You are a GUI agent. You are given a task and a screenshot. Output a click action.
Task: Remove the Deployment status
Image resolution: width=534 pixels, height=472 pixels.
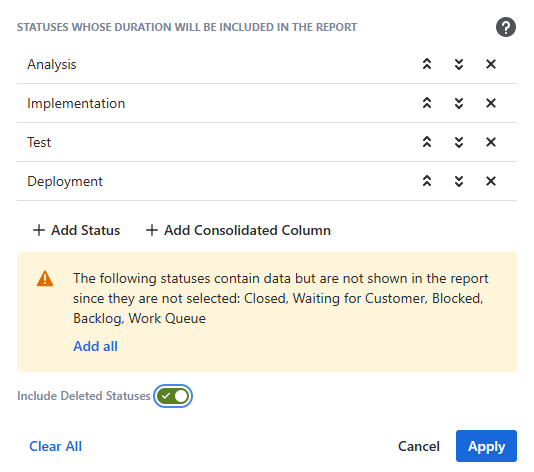(x=491, y=181)
